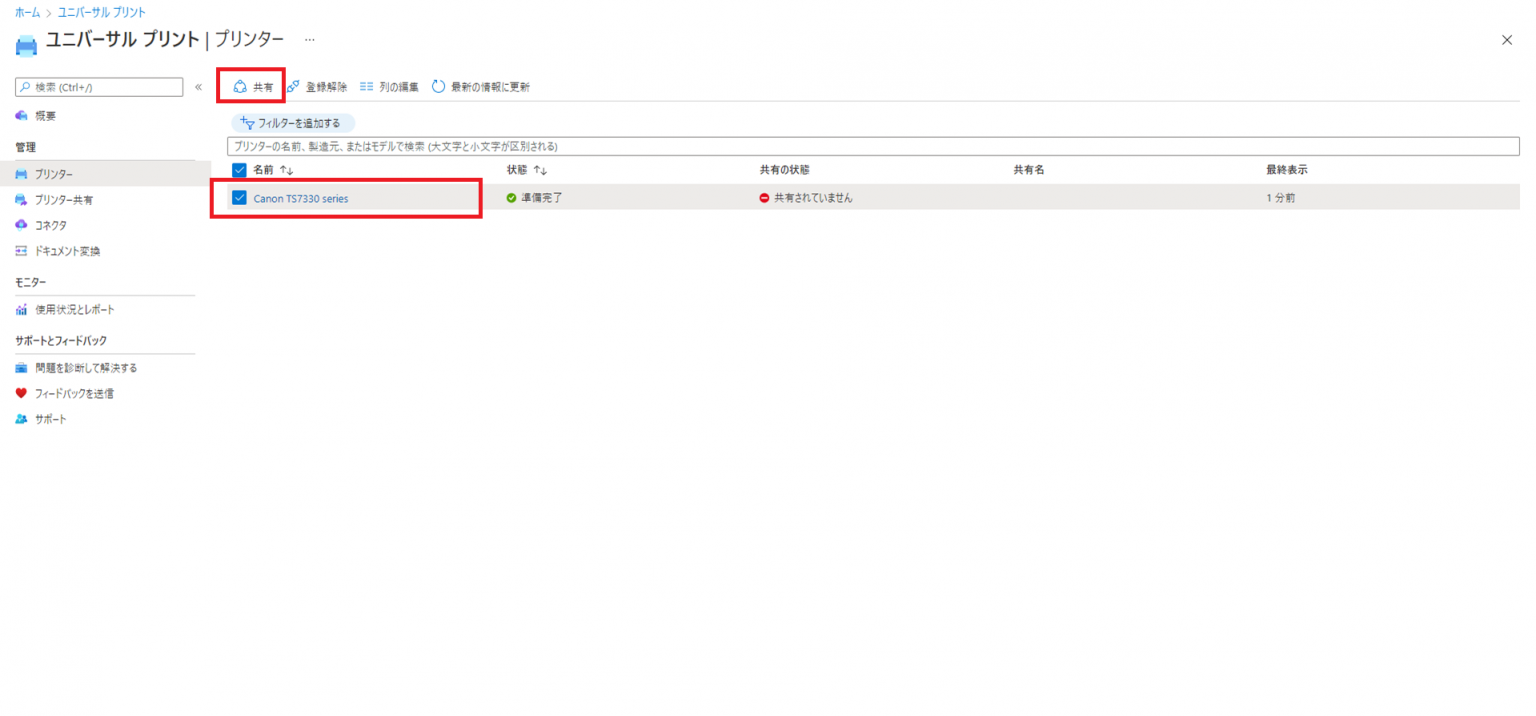The height and width of the screenshot is (716, 1536).
Task: Open 問題を診断して解決する menu item
Action: [x=86, y=368]
